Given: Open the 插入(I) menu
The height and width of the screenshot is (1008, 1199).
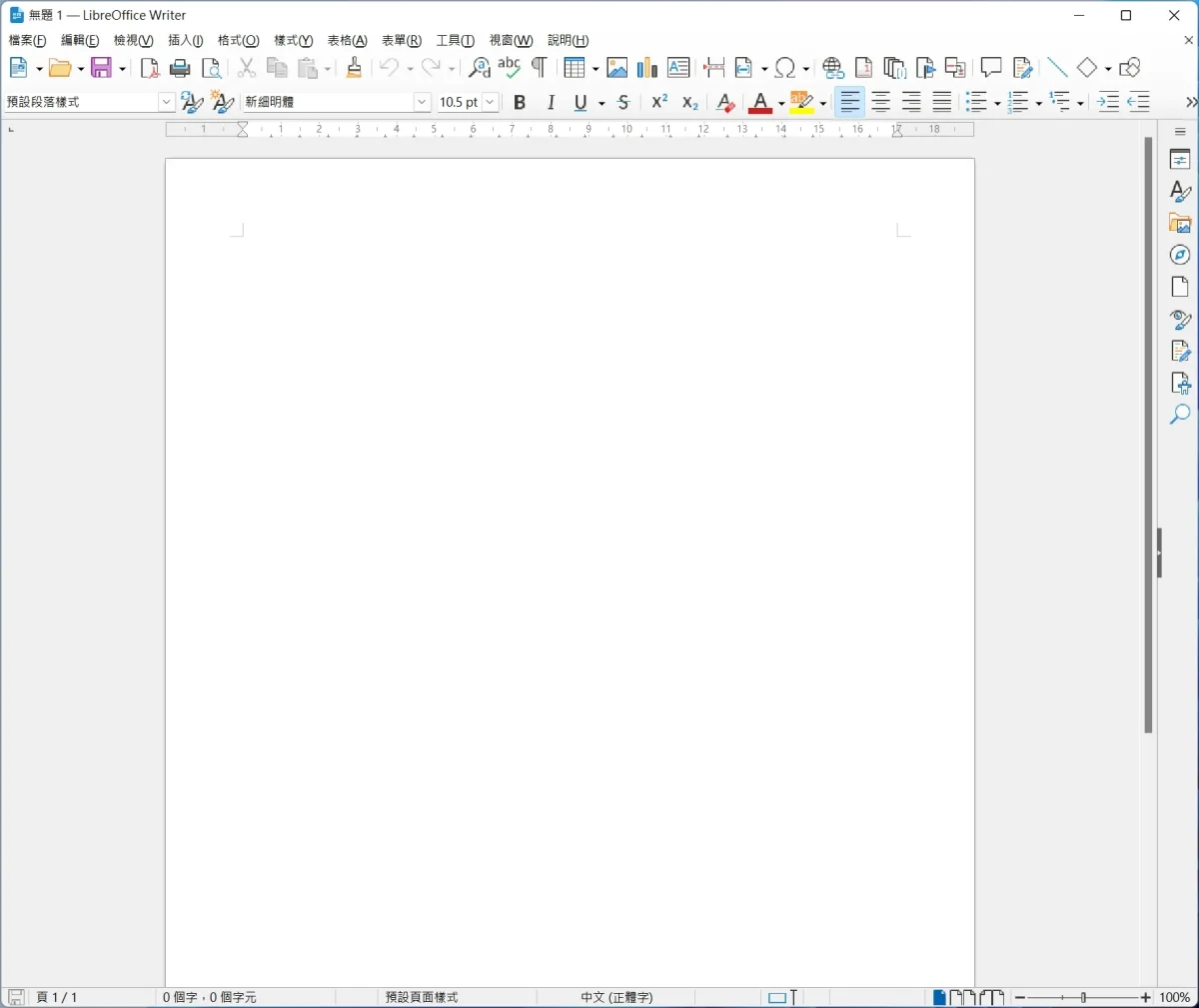Looking at the screenshot, I should coord(185,41).
